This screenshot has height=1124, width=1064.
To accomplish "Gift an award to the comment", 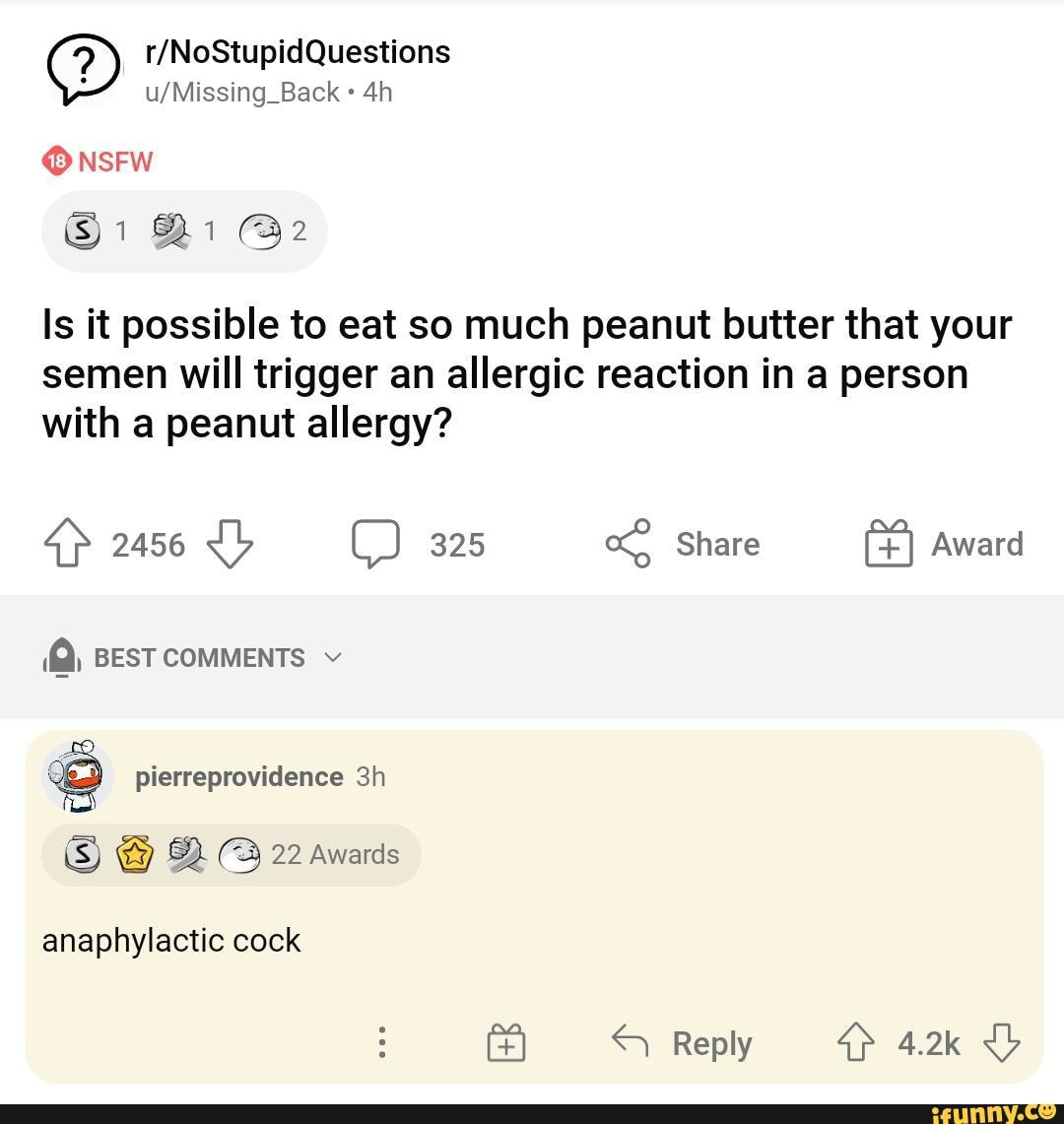I will click(505, 1042).
